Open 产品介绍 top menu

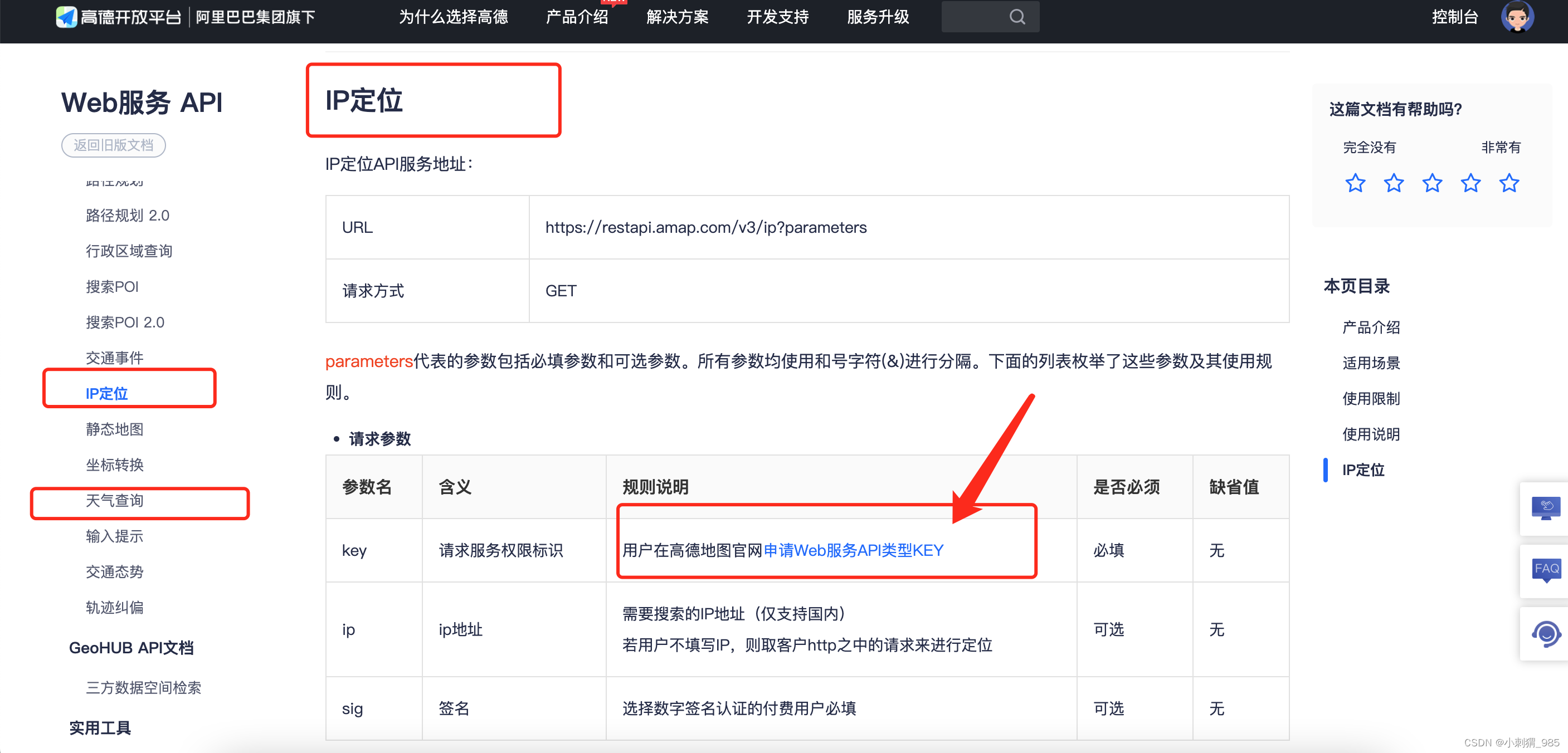click(577, 17)
